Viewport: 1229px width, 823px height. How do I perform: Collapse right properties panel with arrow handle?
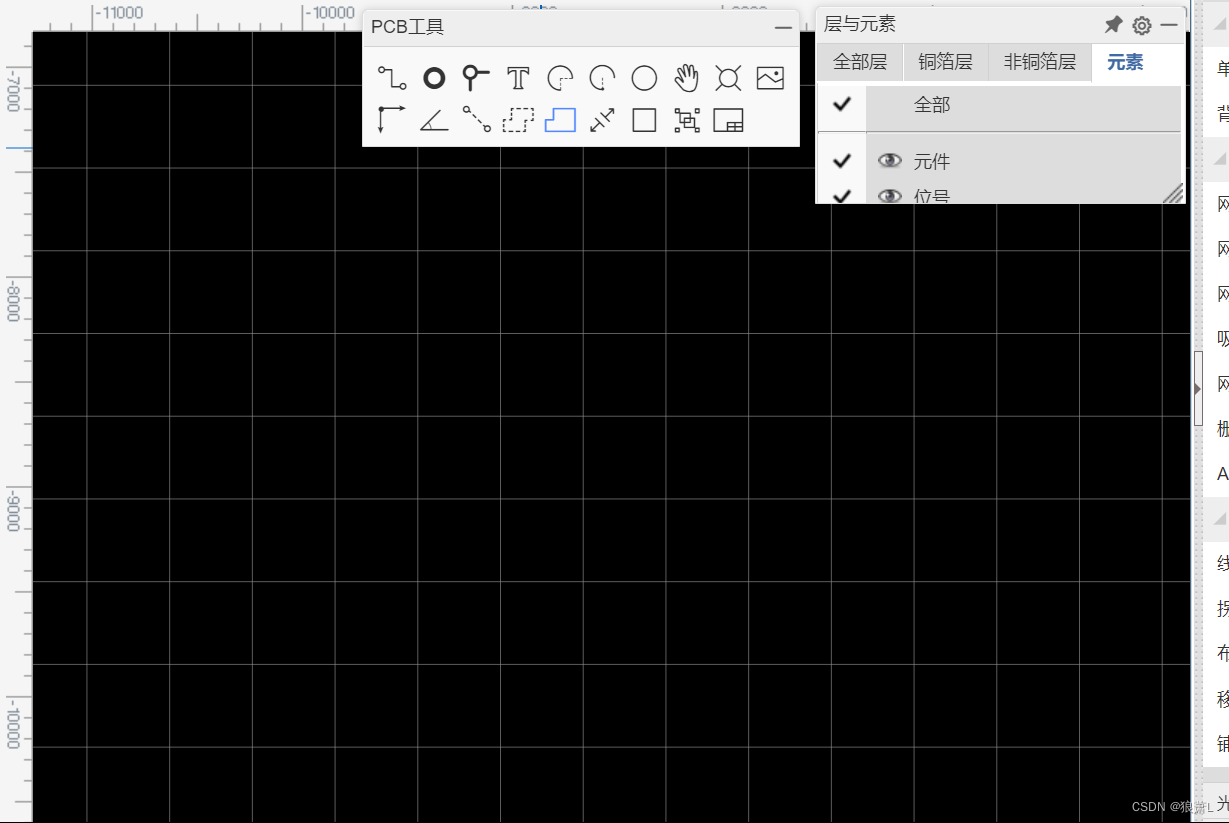1198,388
